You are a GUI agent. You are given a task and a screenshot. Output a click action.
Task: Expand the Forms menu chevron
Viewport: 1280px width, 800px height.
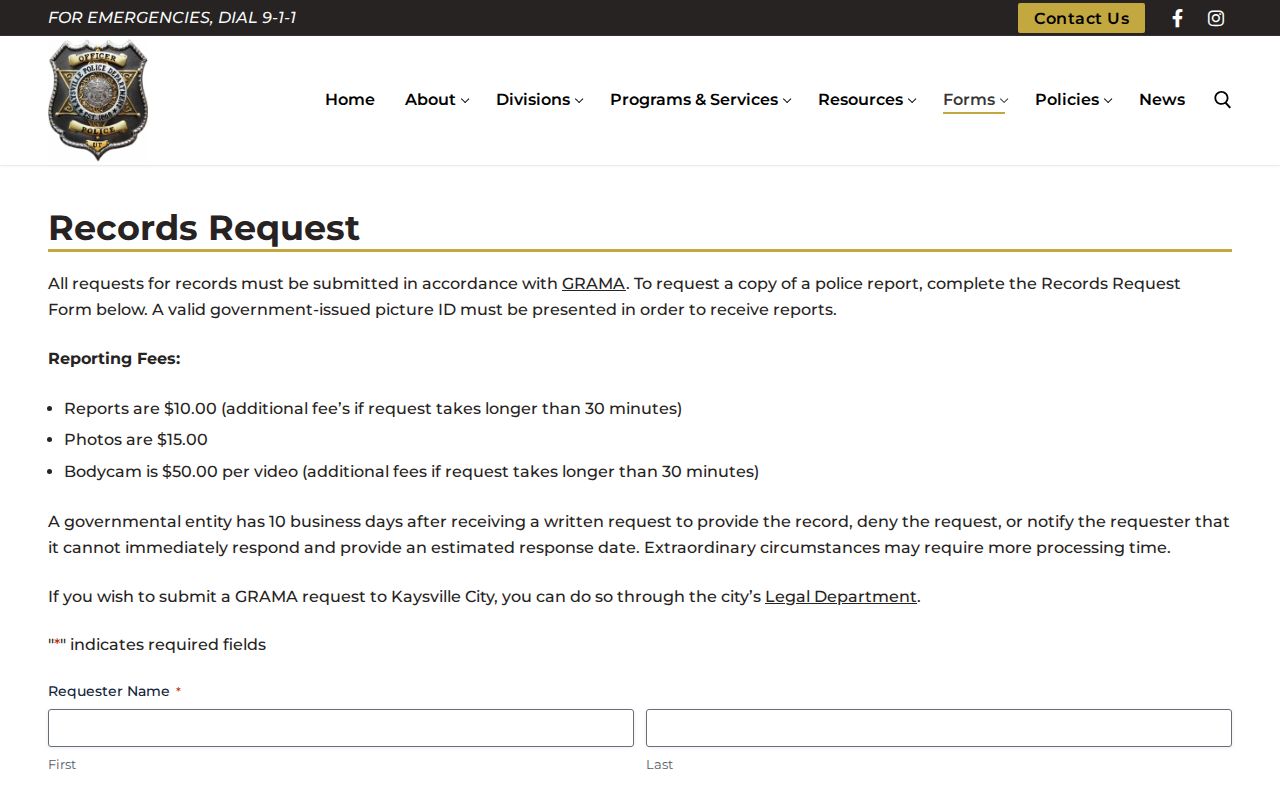pyautogui.click(x=1004, y=100)
